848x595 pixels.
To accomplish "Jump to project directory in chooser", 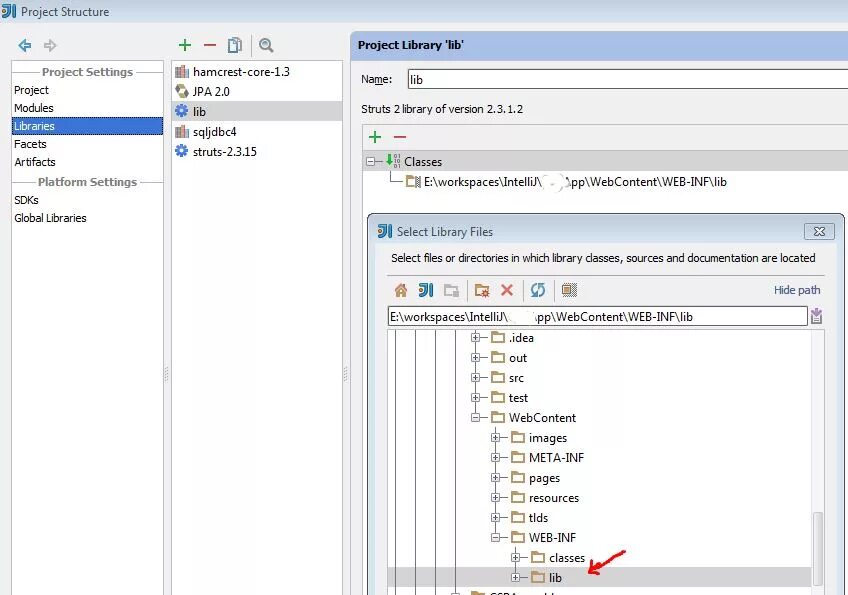I will pyautogui.click(x=426, y=290).
